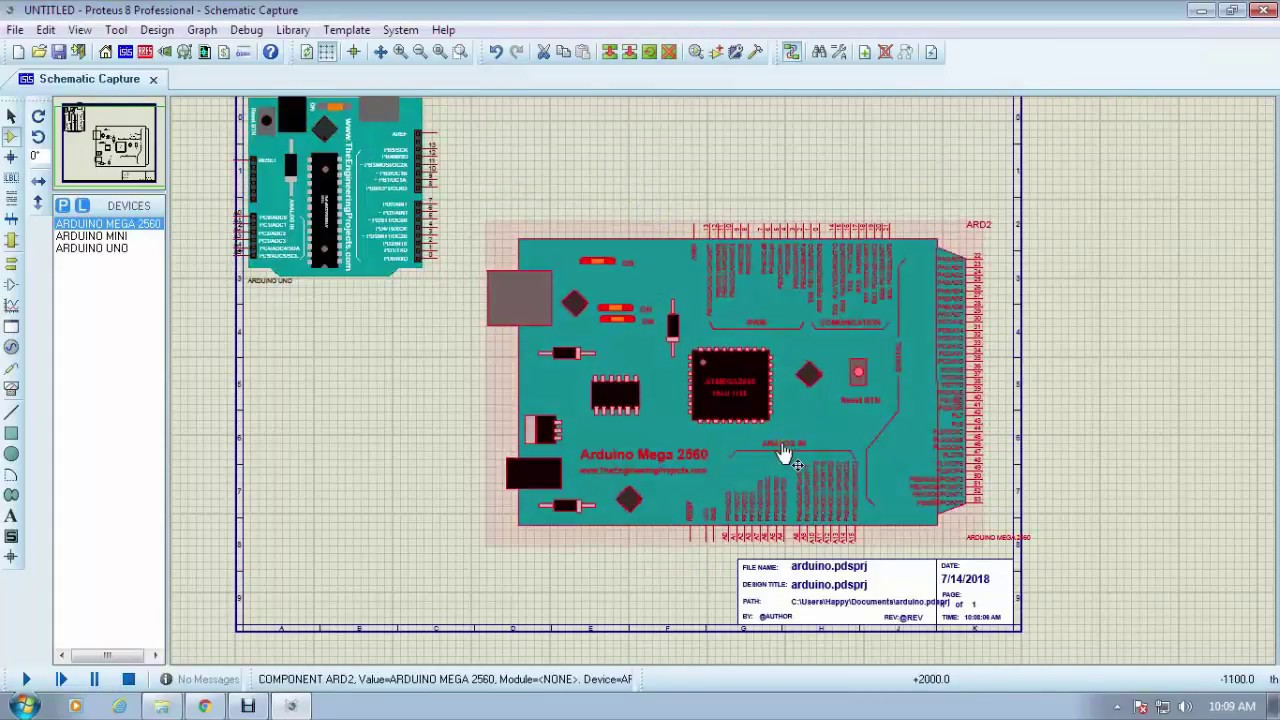The width and height of the screenshot is (1280, 720).
Task: Open the Edit menu
Action: click(x=46, y=30)
